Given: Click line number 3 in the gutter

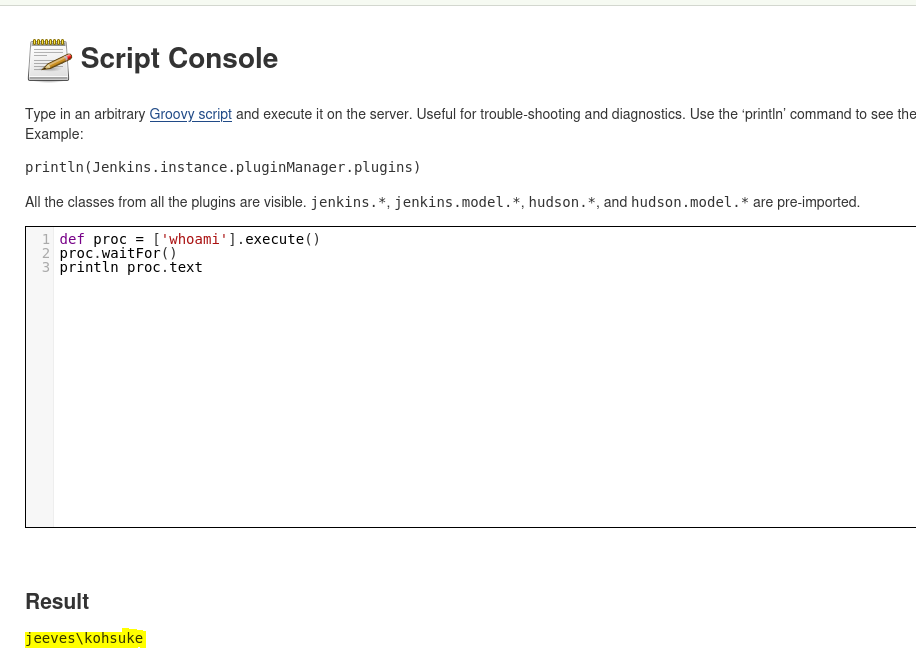Looking at the screenshot, I should click(x=46, y=267).
